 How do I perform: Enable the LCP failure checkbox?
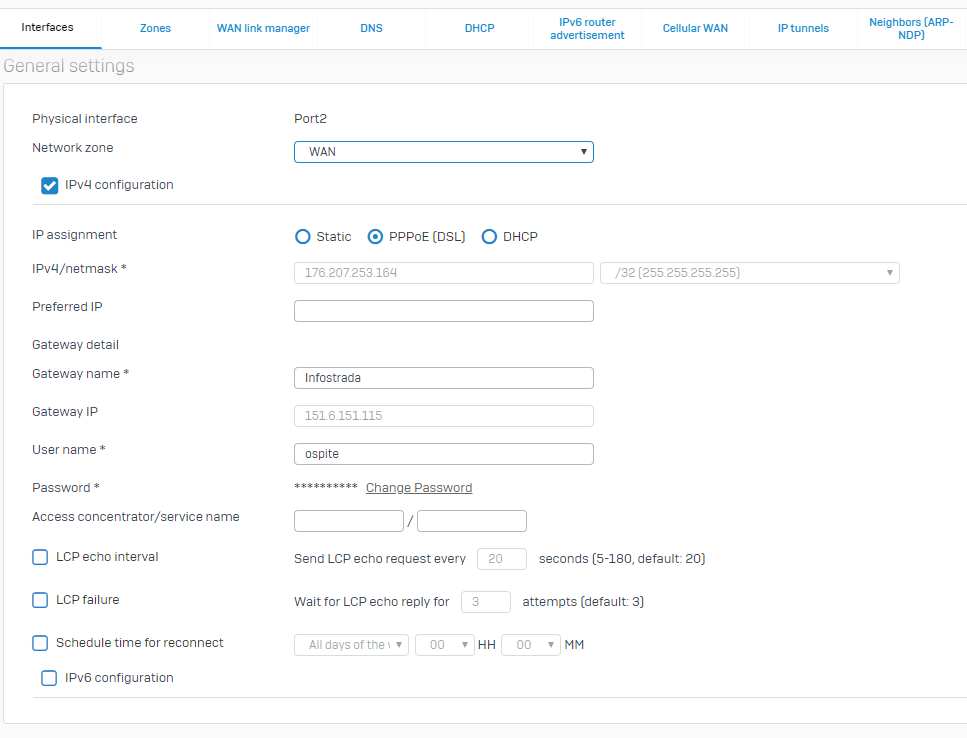pos(40,600)
